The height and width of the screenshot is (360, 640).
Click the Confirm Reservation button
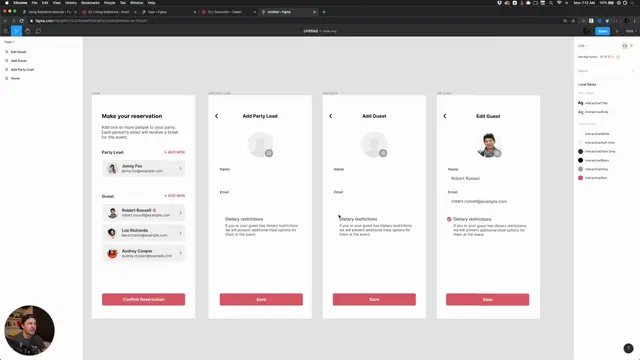click(143, 299)
